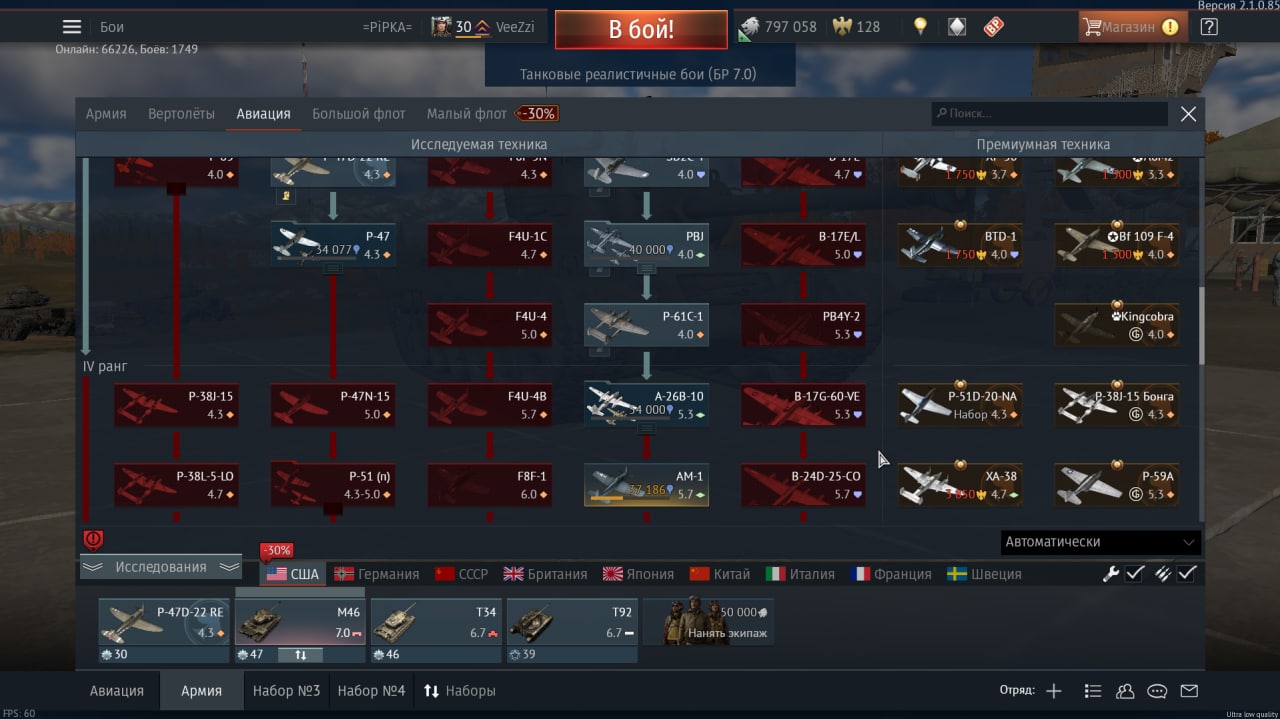This screenshot has width=1280, height=719.
Task: Open the Наборы presets list
Action: pyautogui.click(x=460, y=691)
